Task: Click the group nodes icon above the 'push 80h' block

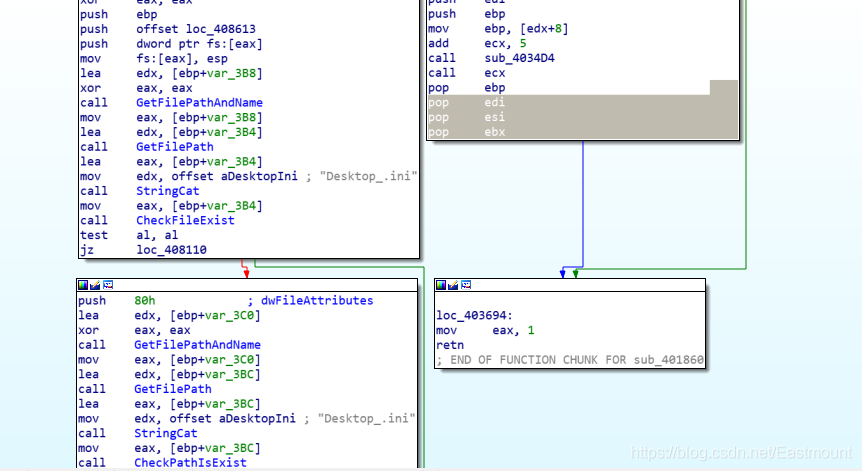Action: pyautogui.click(x=108, y=285)
